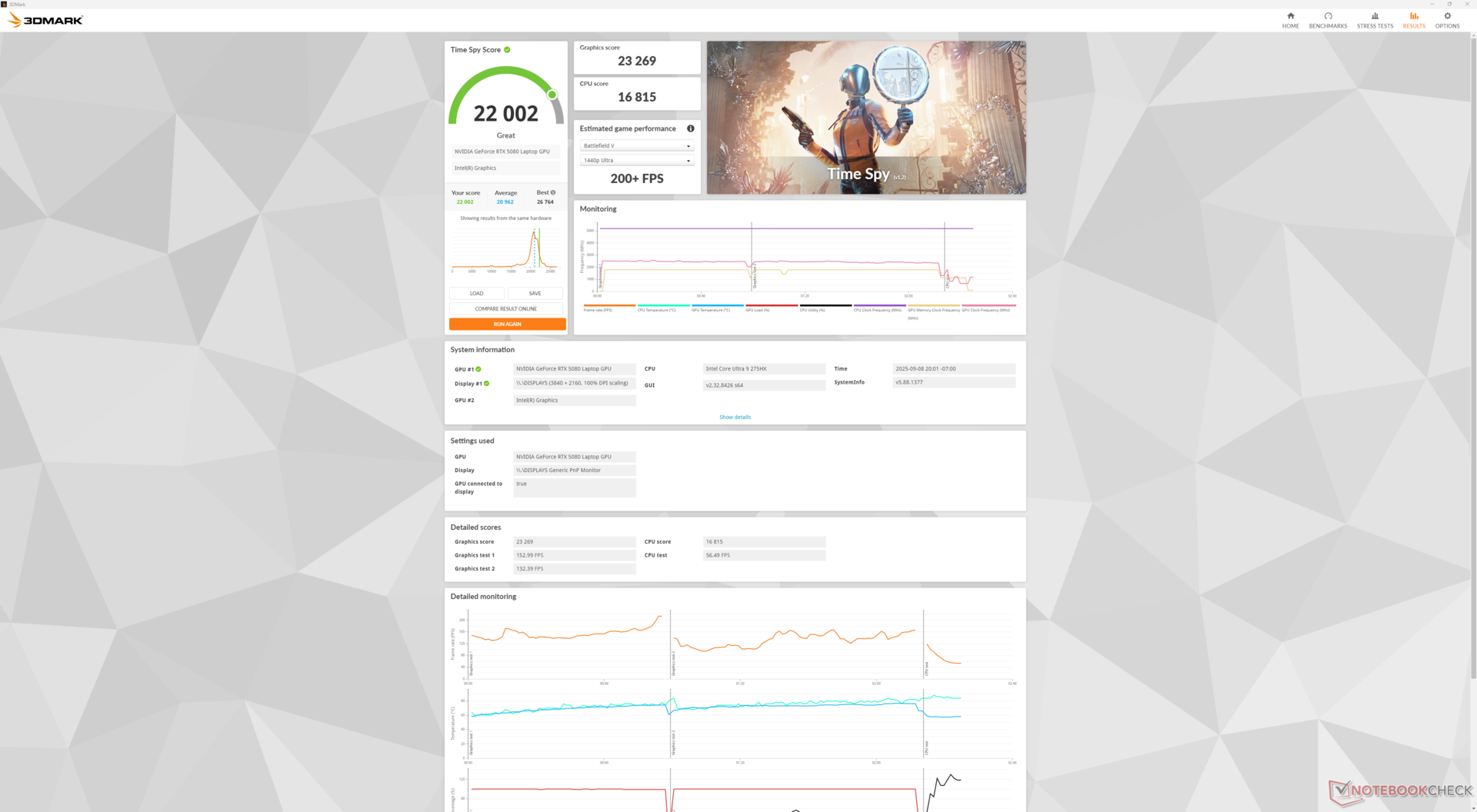
Task: Click the green score gauge knob
Action: [x=552, y=95]
